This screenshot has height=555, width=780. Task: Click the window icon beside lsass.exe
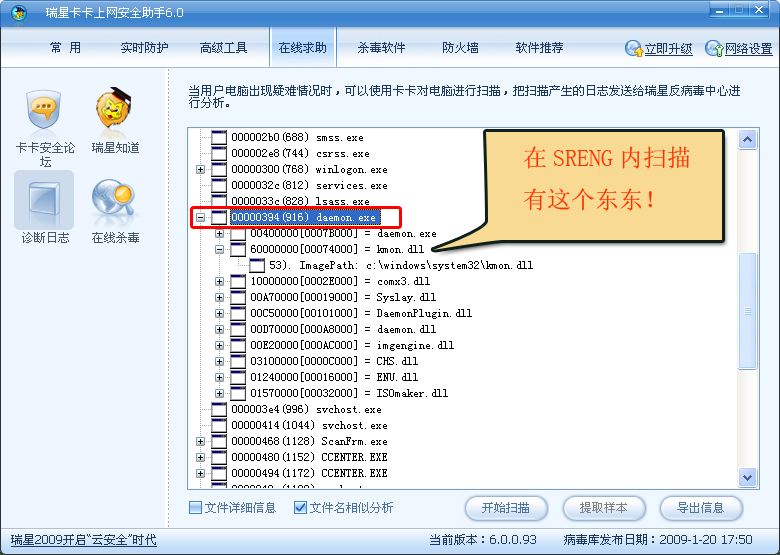pos(219,201)
